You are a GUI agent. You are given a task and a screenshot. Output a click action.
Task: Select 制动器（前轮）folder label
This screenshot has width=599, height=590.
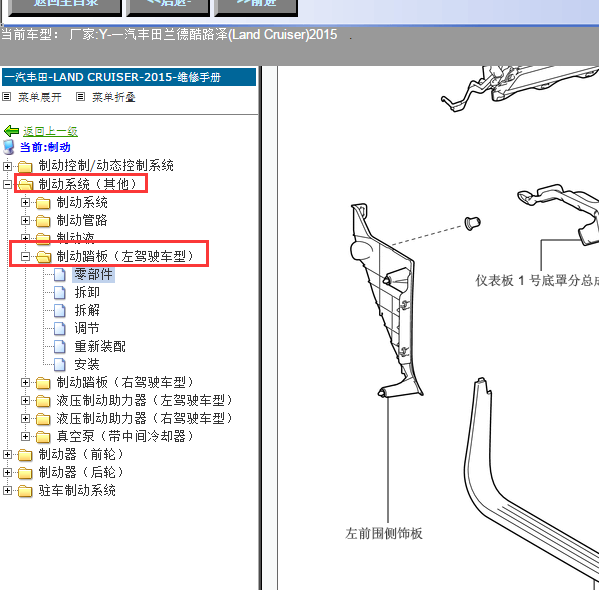pyautogui.click(x=81, y=454)
